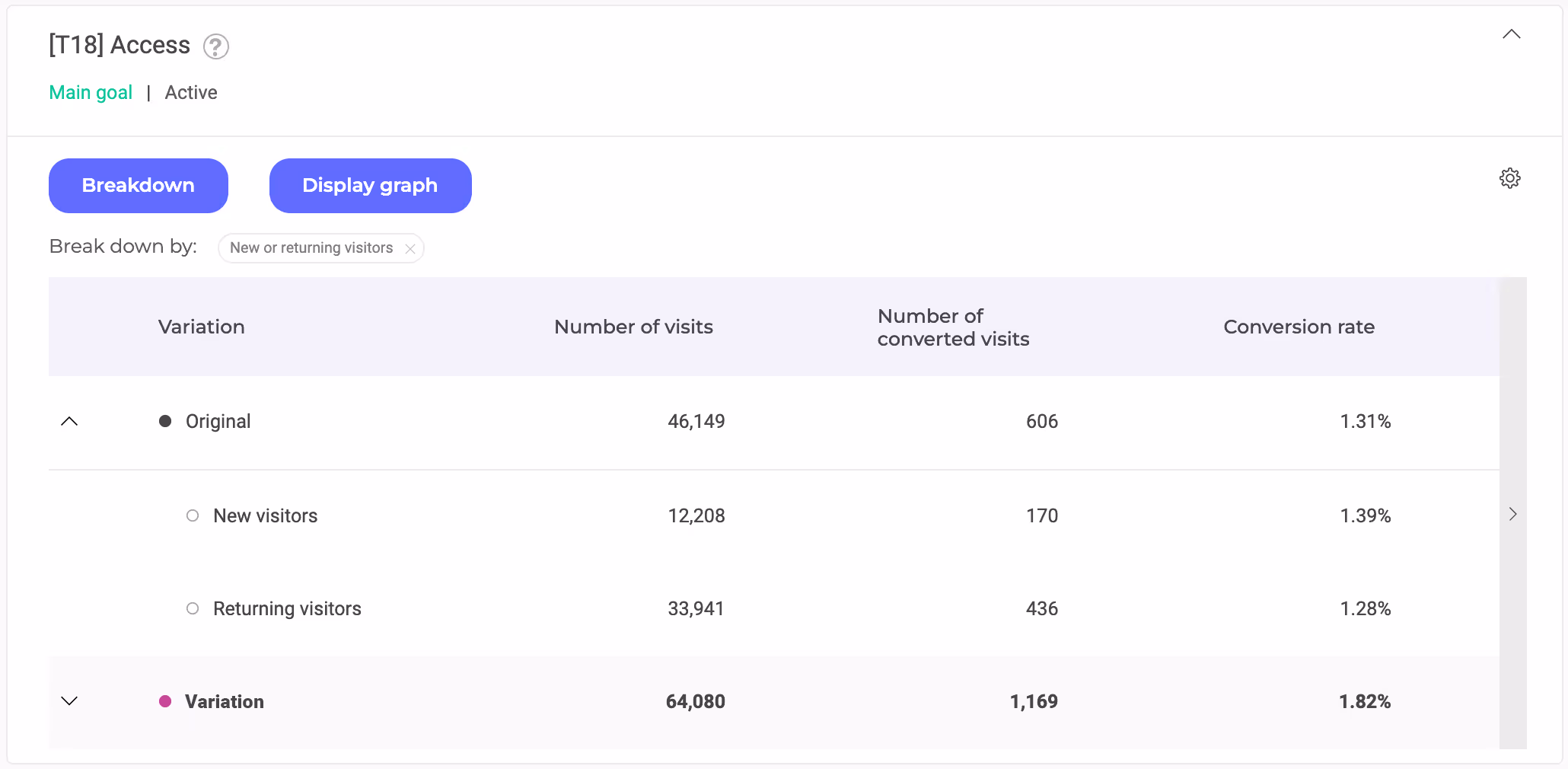Image resolution: width=1568 pixels, height=769 pixels.
Task: Click the pink Variation indicator dot
Action: [x=165, y=701]
